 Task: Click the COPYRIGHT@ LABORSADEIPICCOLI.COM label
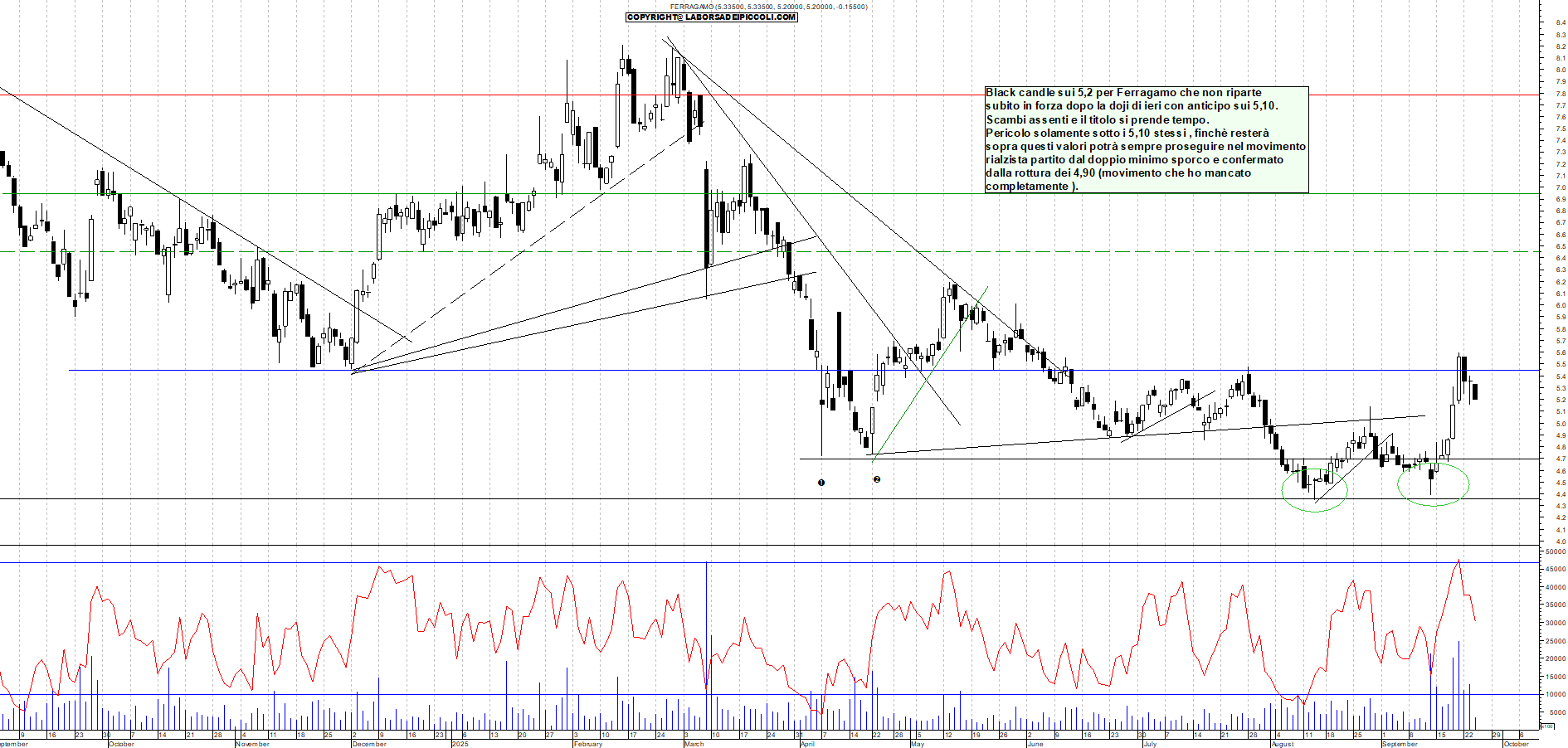712,17
